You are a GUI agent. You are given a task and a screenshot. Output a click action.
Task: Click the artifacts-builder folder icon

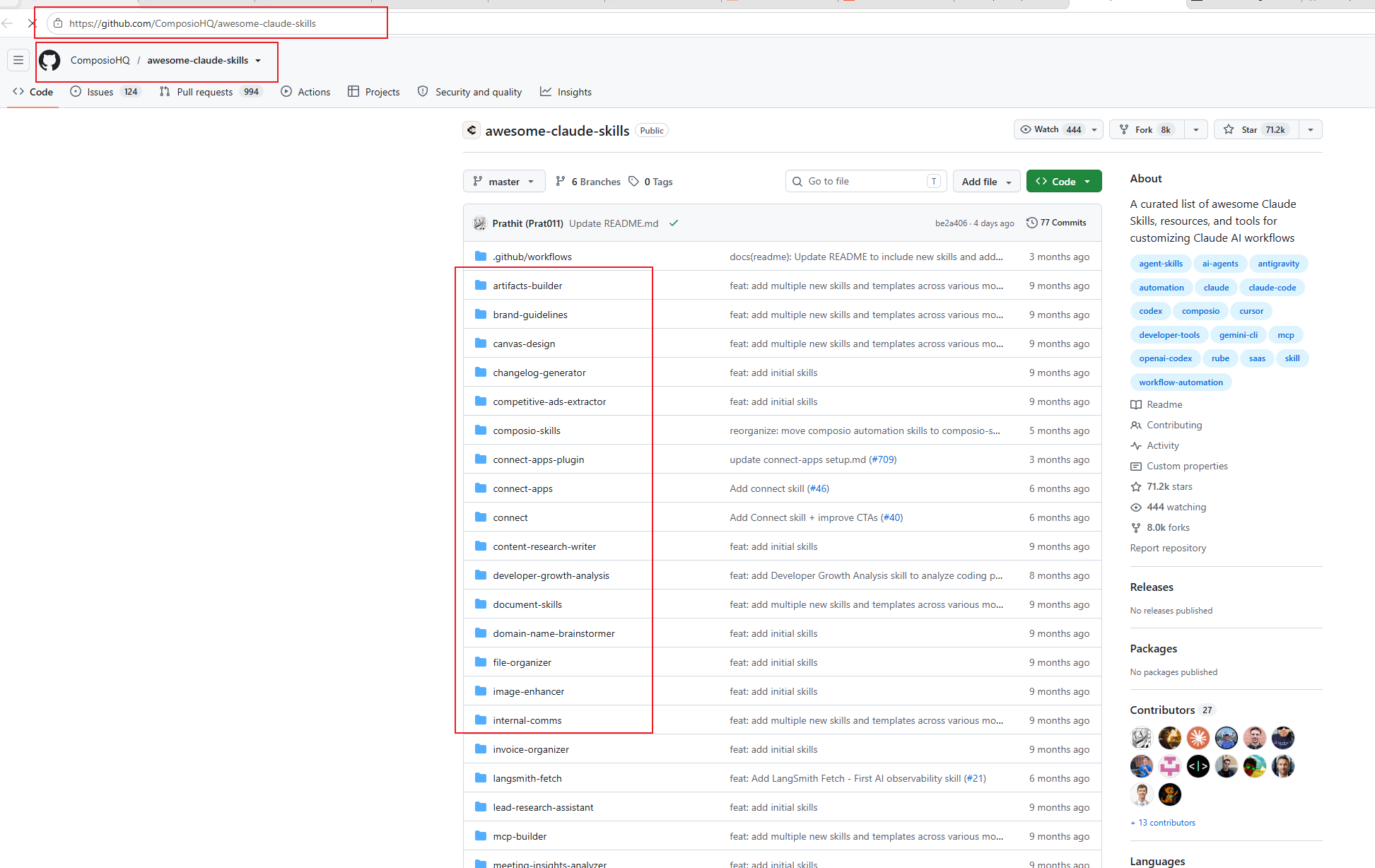point(481,286)
